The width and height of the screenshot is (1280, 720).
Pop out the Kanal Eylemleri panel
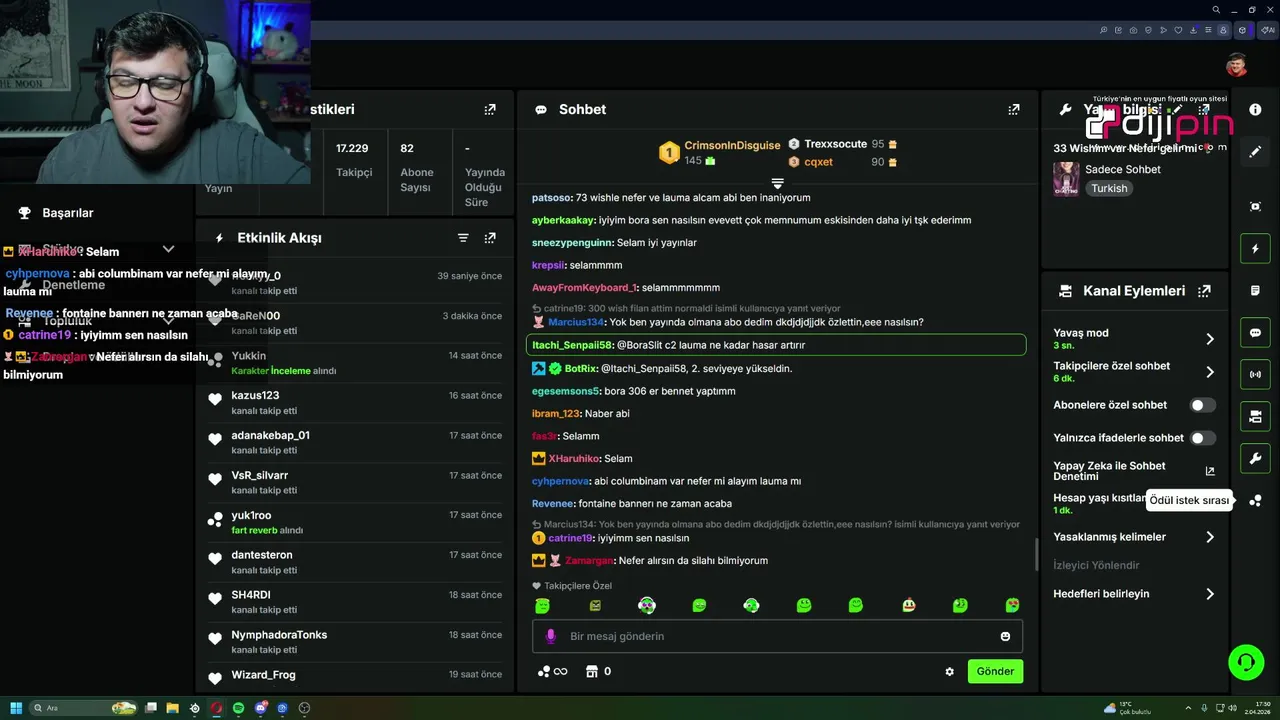(1204, 291)
